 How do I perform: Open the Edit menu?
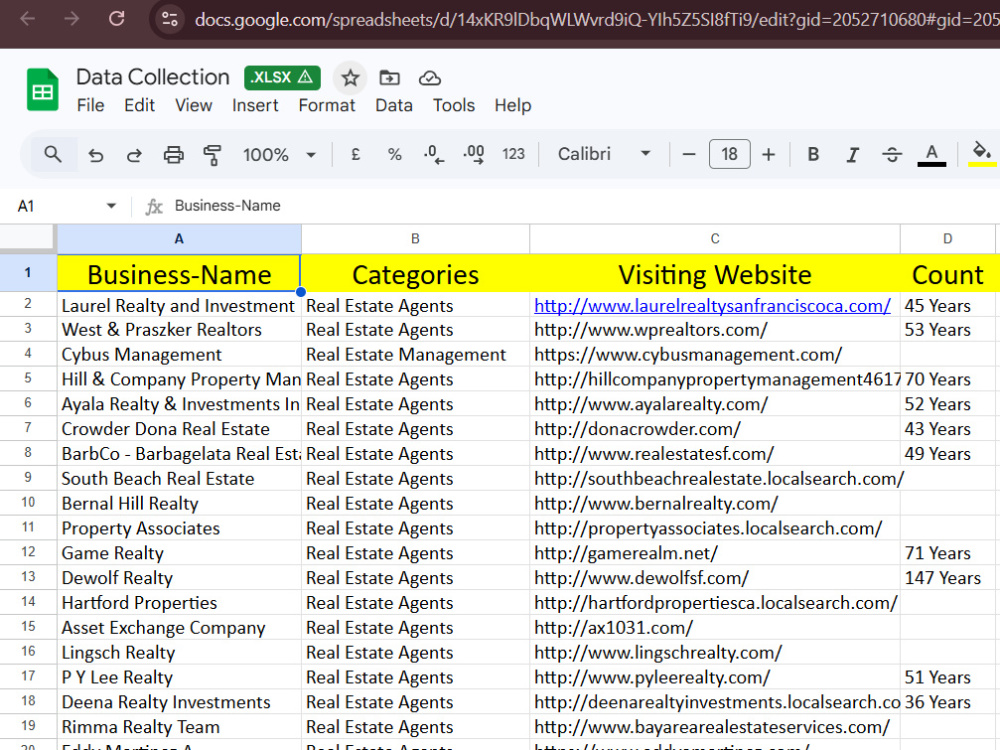click(x=139, y=105)
